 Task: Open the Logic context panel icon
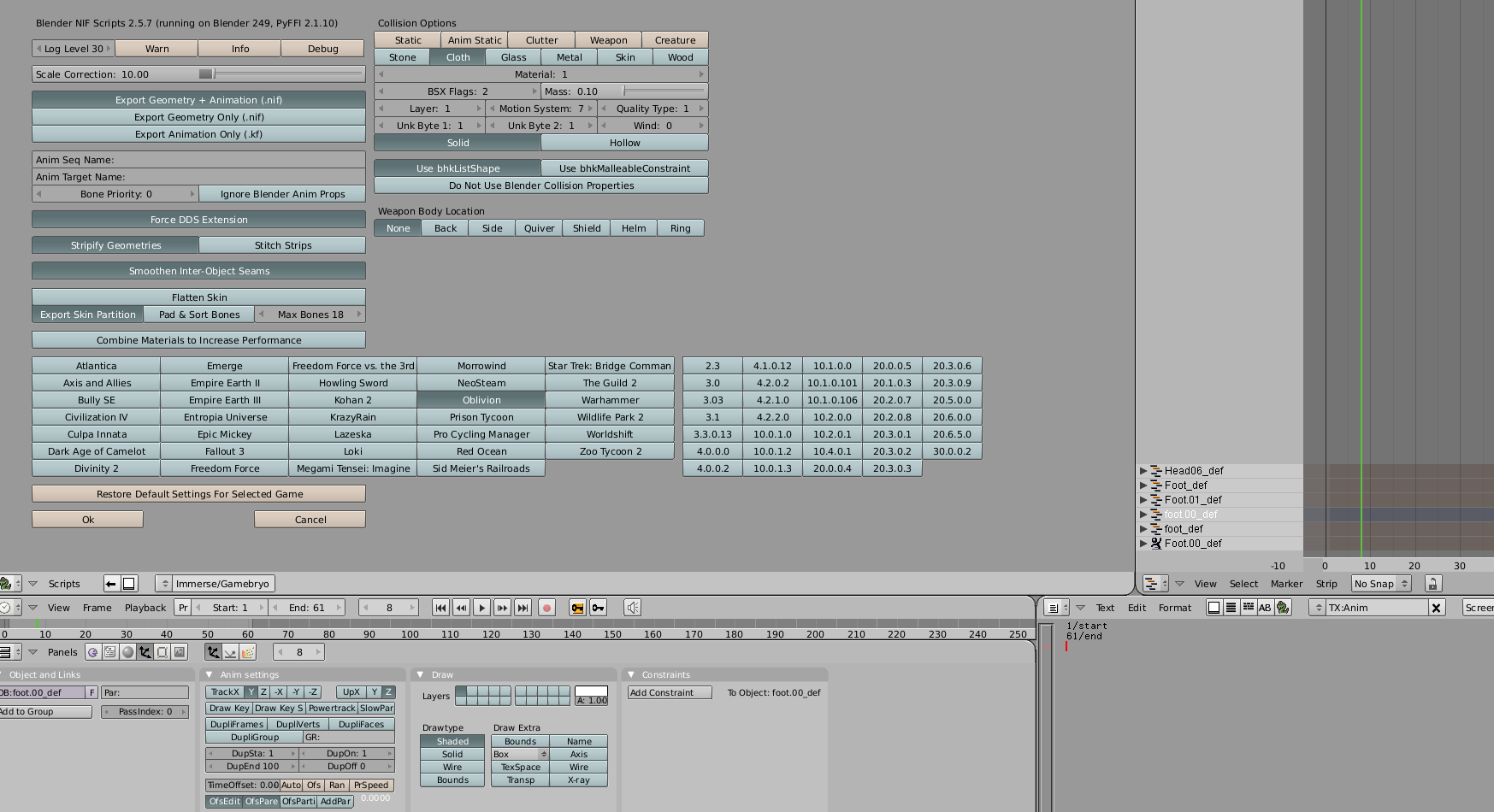tap(93, 652)
